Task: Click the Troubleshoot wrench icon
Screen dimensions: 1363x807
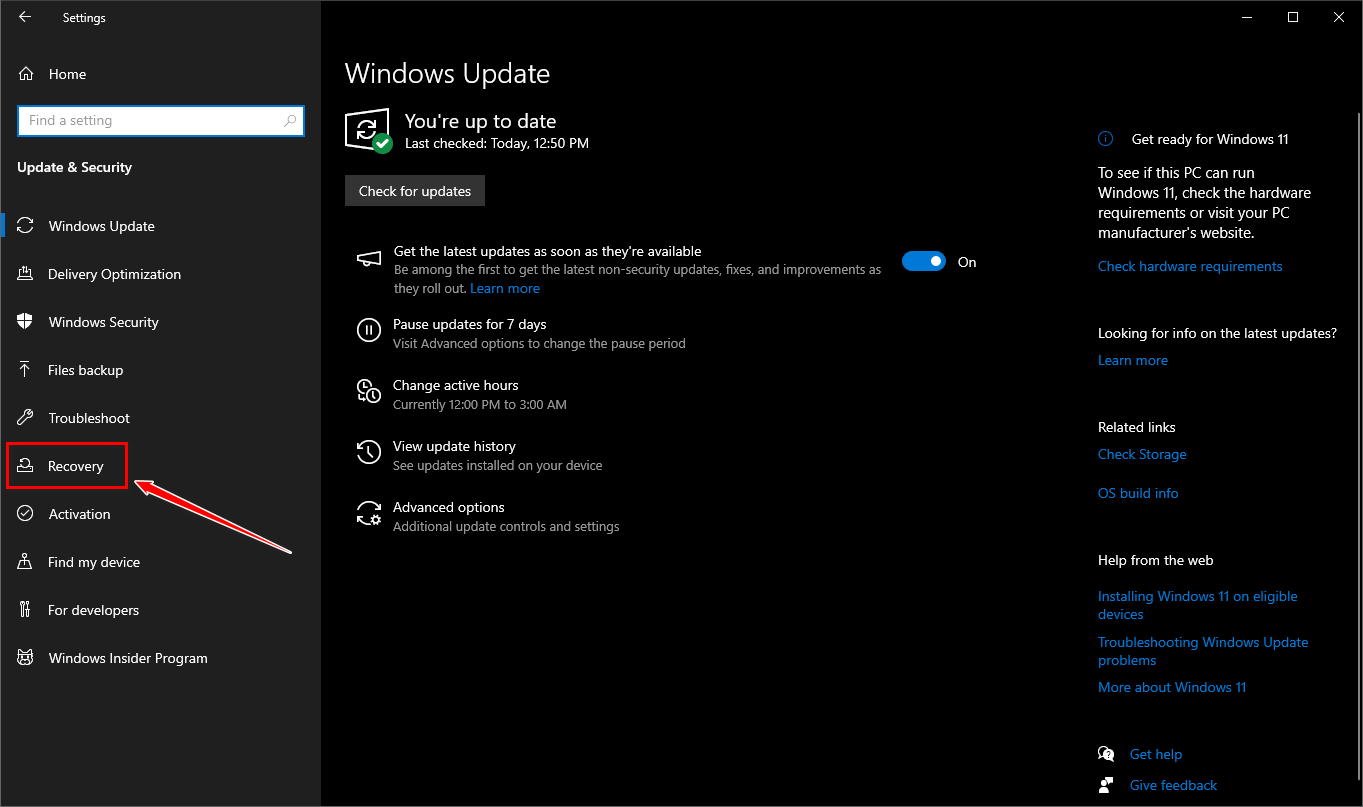Action: [x=26, y=418]
